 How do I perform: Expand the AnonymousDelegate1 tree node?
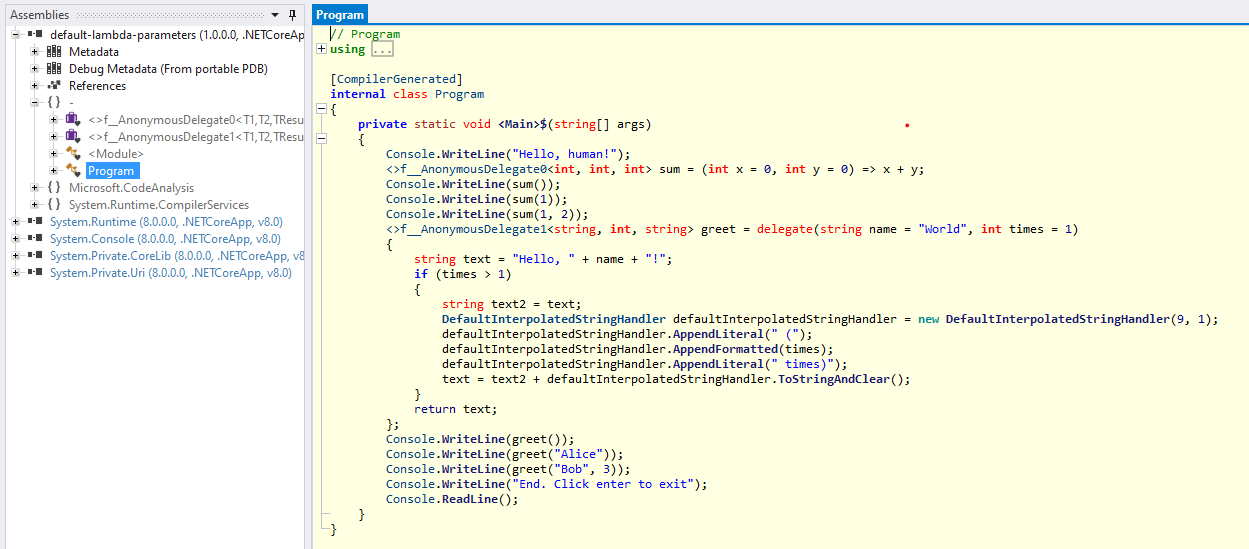pos(54,137)
